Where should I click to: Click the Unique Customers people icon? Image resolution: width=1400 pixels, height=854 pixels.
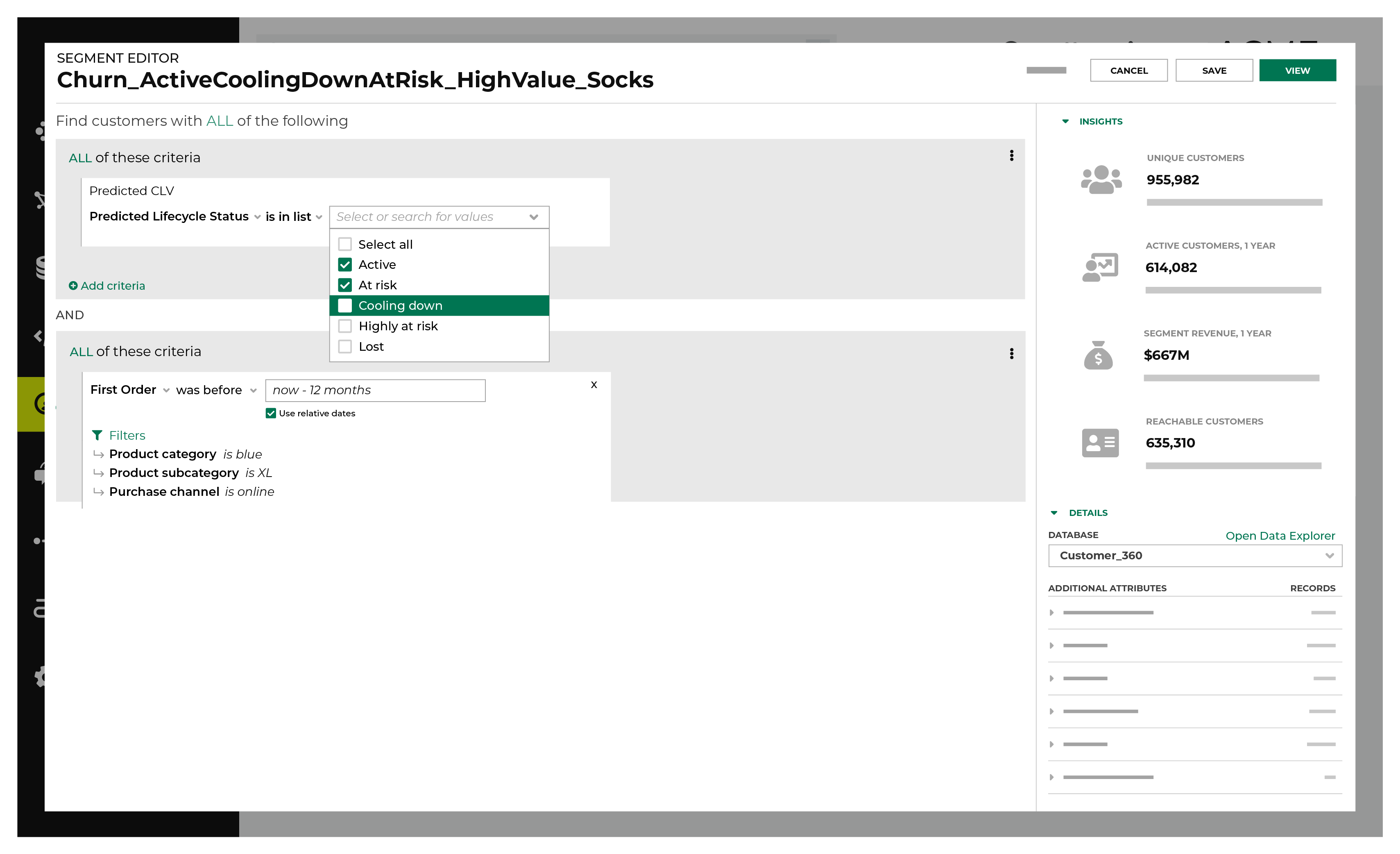1101,179
